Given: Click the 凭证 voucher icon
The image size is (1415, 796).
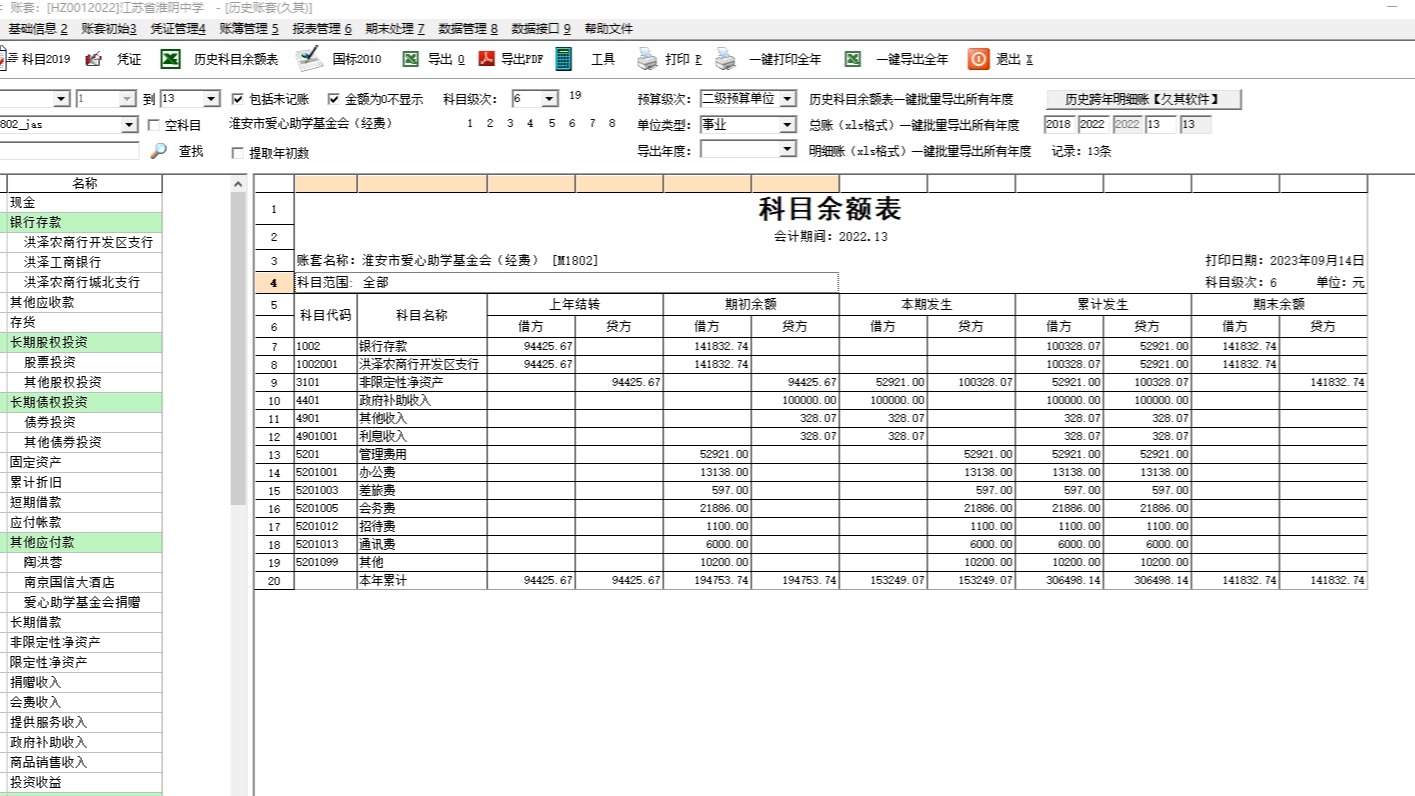Looking at the screenshot, I should pyautogui.click(x=94, y=60).
